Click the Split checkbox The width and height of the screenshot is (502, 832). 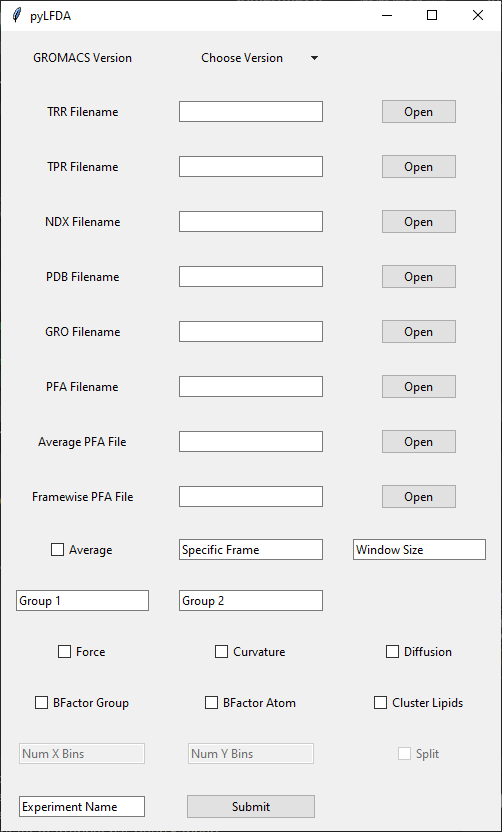[404, 753]
